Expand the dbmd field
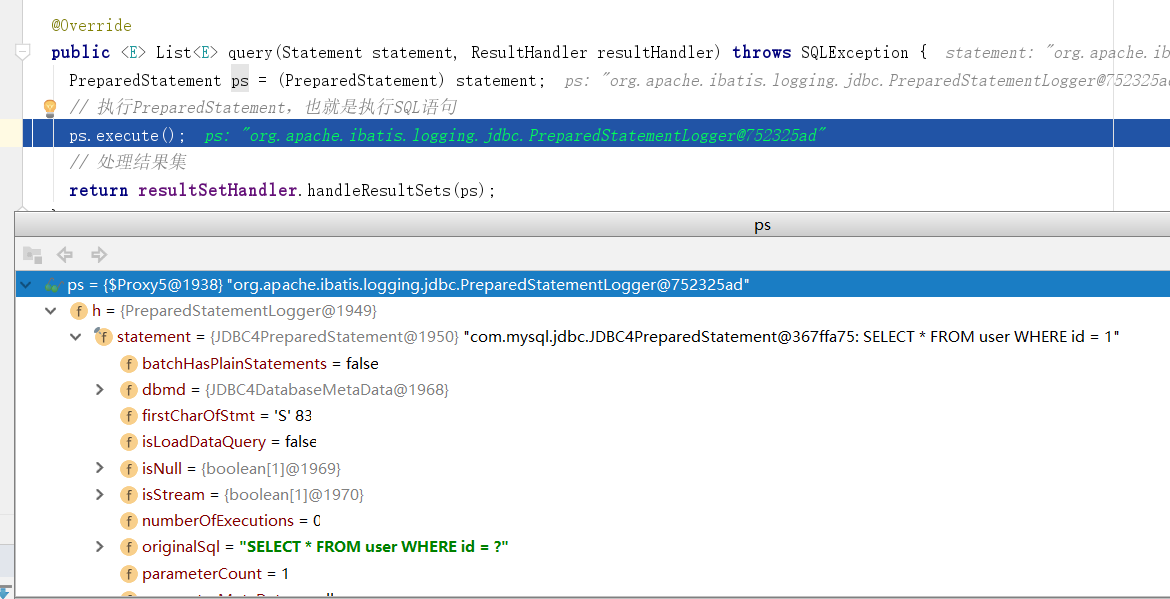The image size is (1170, 599). 100,389
